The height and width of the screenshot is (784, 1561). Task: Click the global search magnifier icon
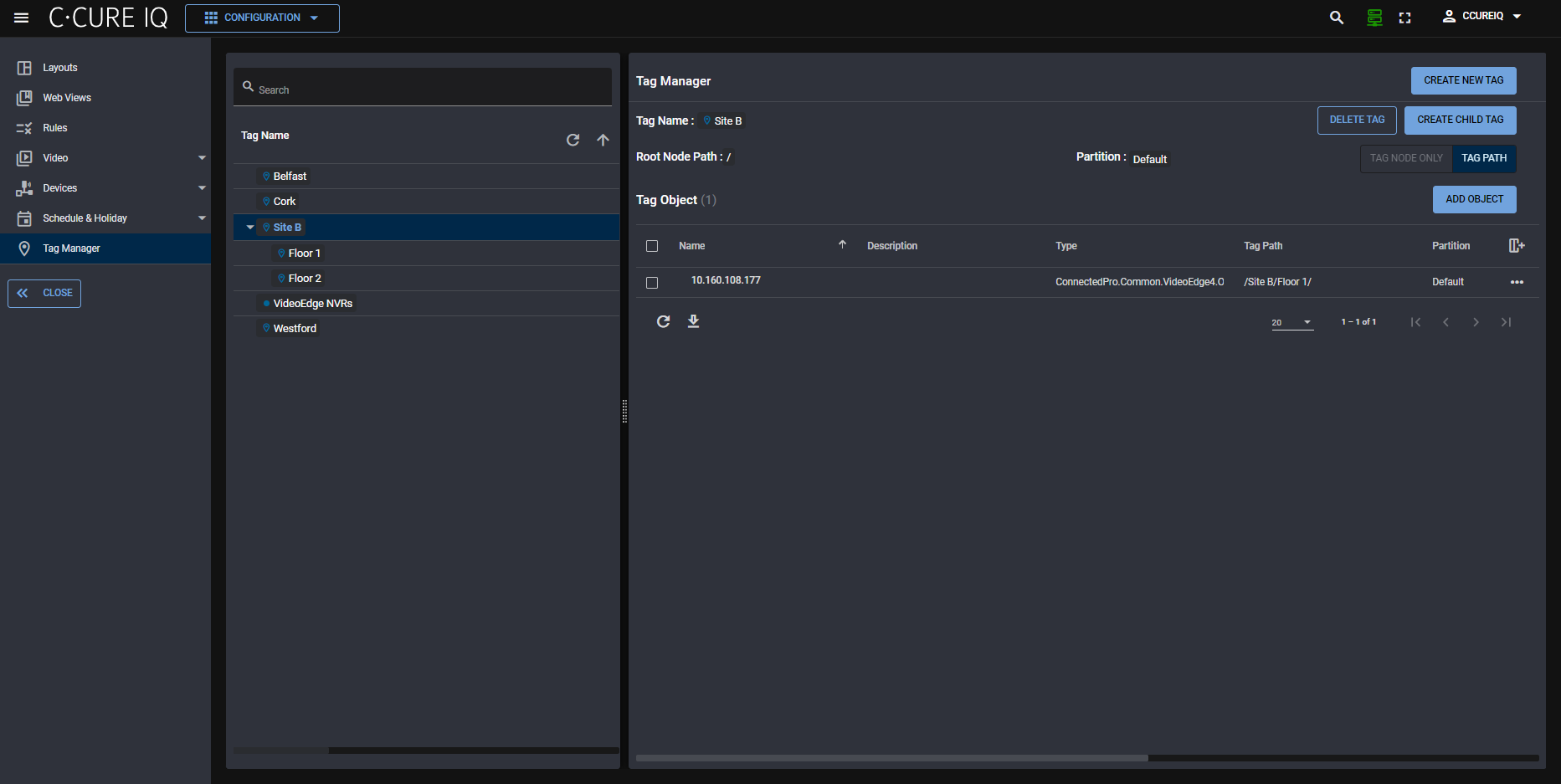1336,18
